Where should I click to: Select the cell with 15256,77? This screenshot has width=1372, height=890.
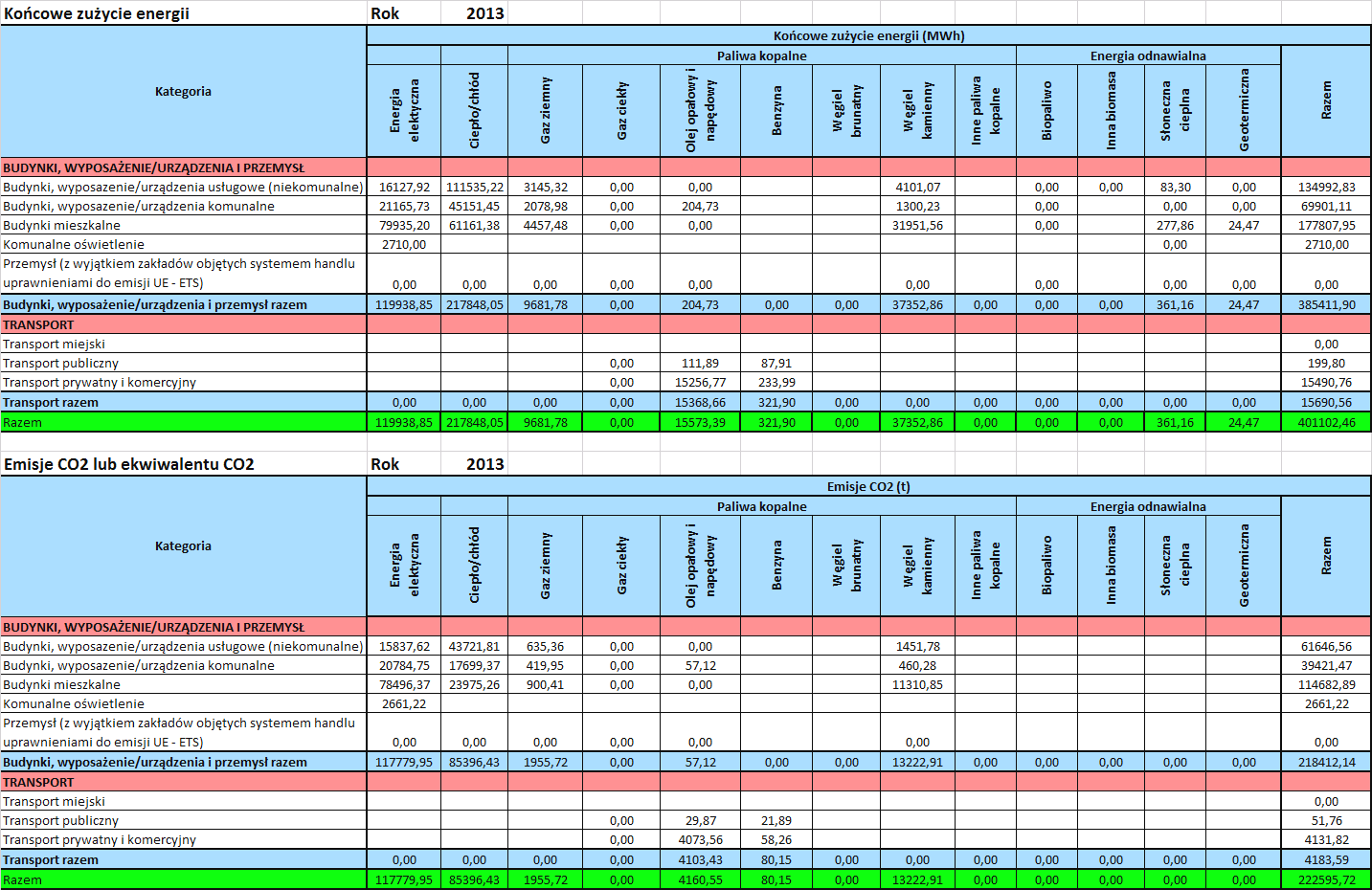coord(700,382)
